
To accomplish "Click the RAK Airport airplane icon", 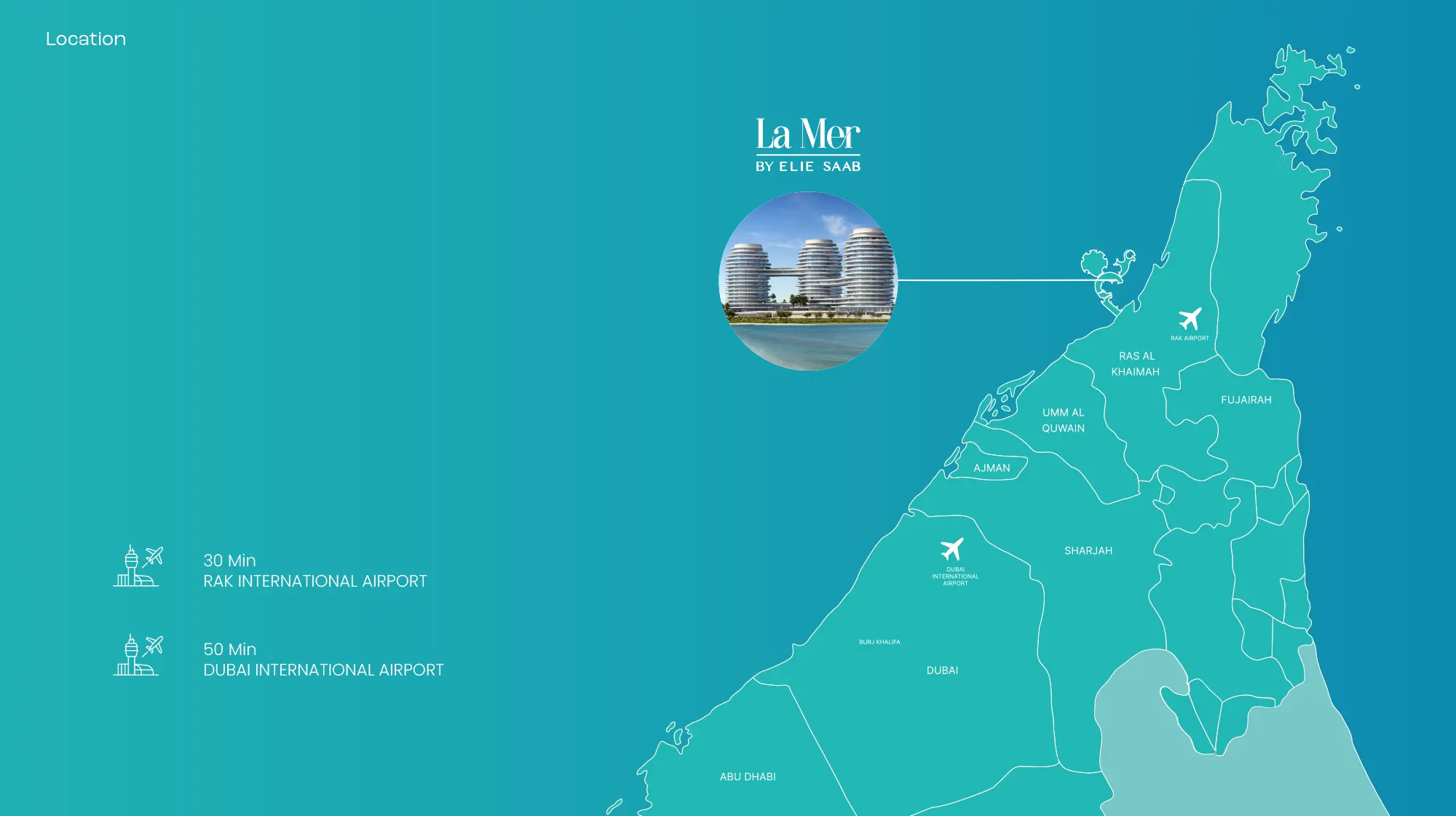I will [x=1190, y=319].
